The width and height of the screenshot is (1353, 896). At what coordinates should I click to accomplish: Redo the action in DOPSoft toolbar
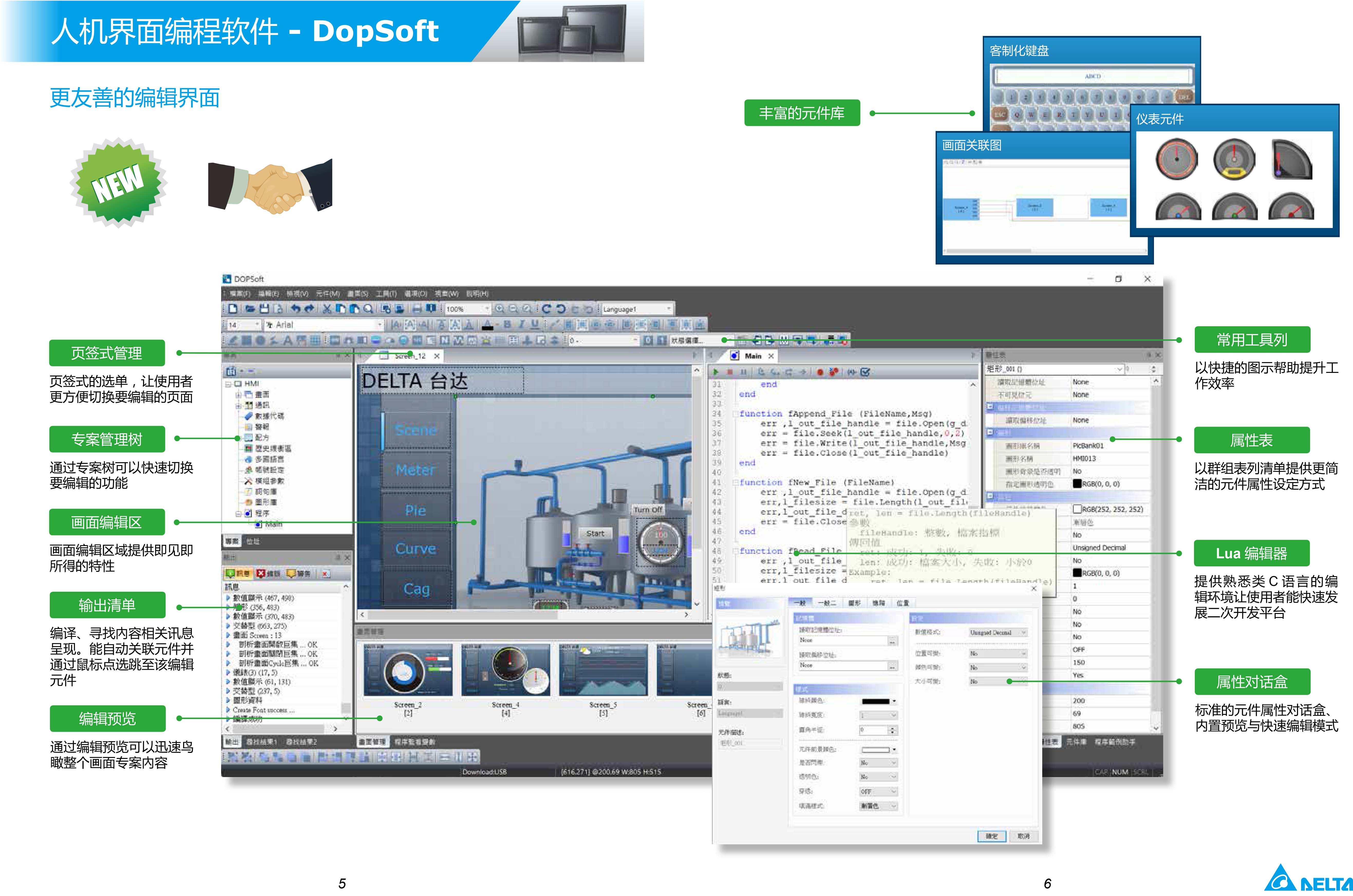(x=309, y=309)
